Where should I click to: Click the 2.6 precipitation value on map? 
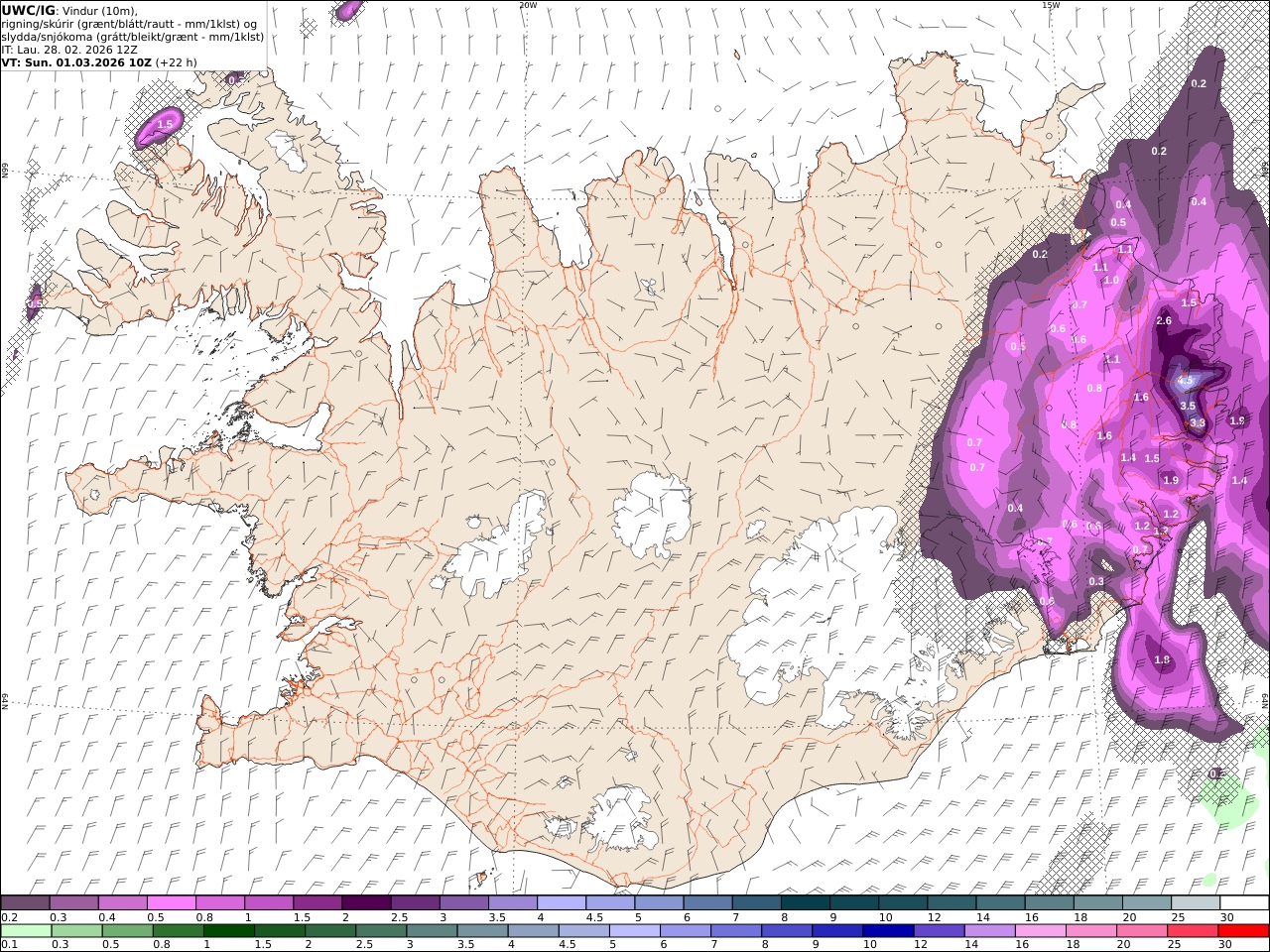[x=1165, y=320]
